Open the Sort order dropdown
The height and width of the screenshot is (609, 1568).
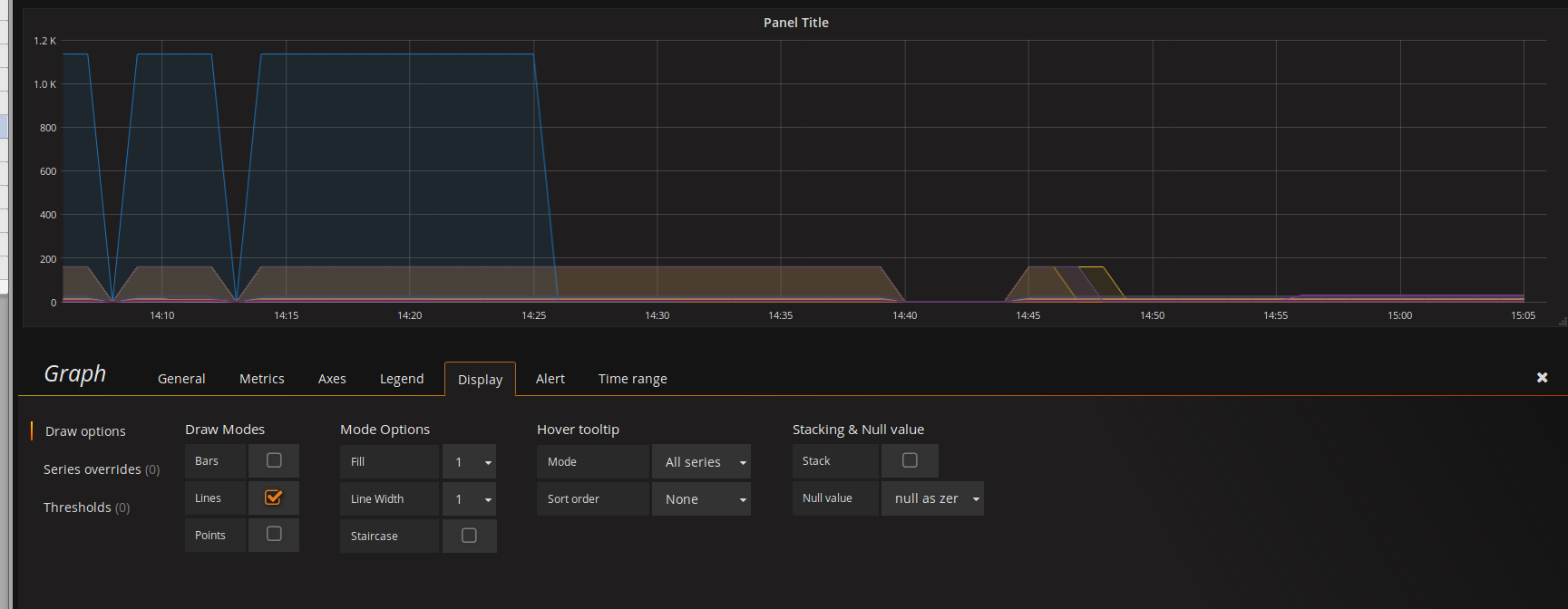[701, 499]
